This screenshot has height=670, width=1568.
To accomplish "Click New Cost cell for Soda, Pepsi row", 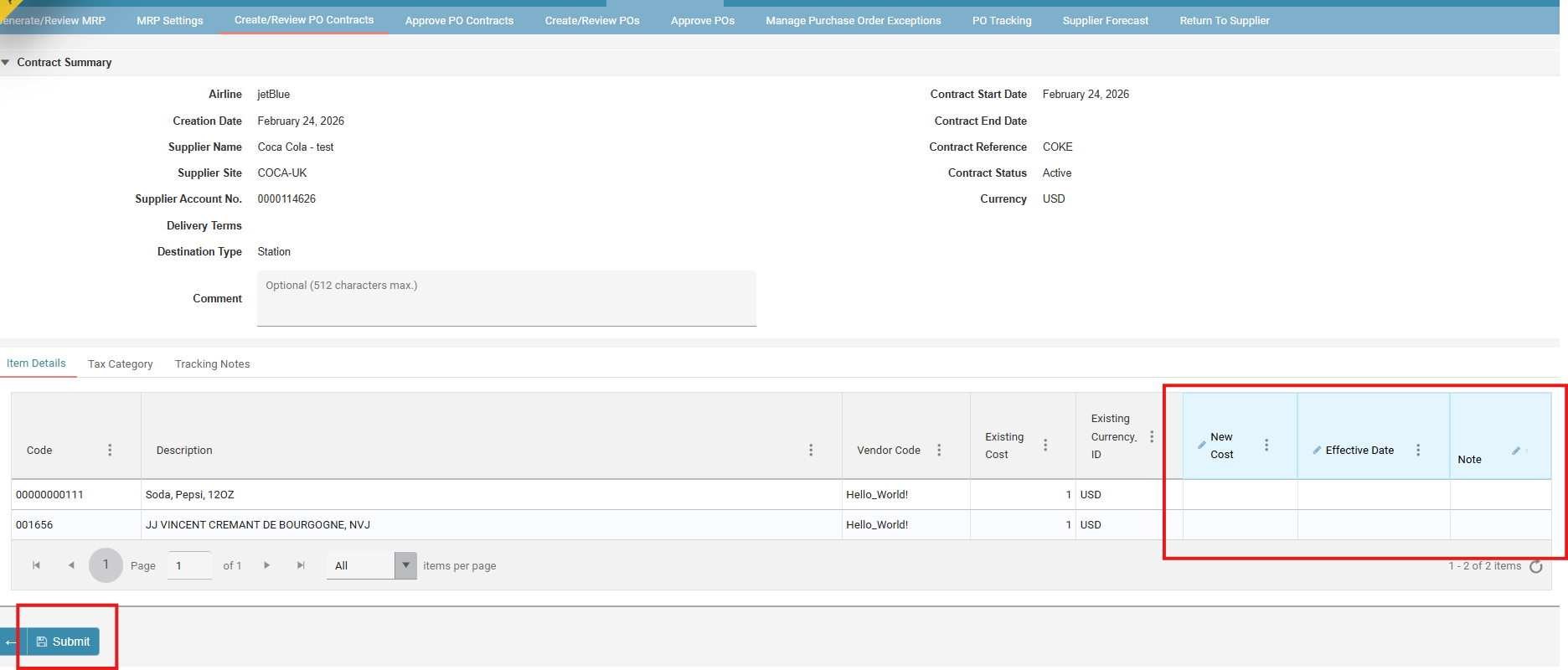I will [x=1240, y=494].
